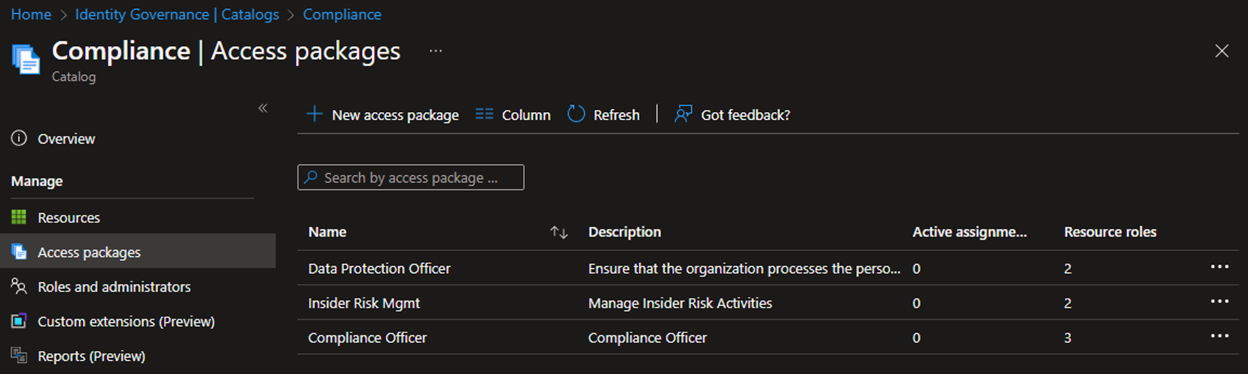Click the Home breadcrumb link
The width and height of the screenshot is (1248, 374).
click(x=31, y=15)
